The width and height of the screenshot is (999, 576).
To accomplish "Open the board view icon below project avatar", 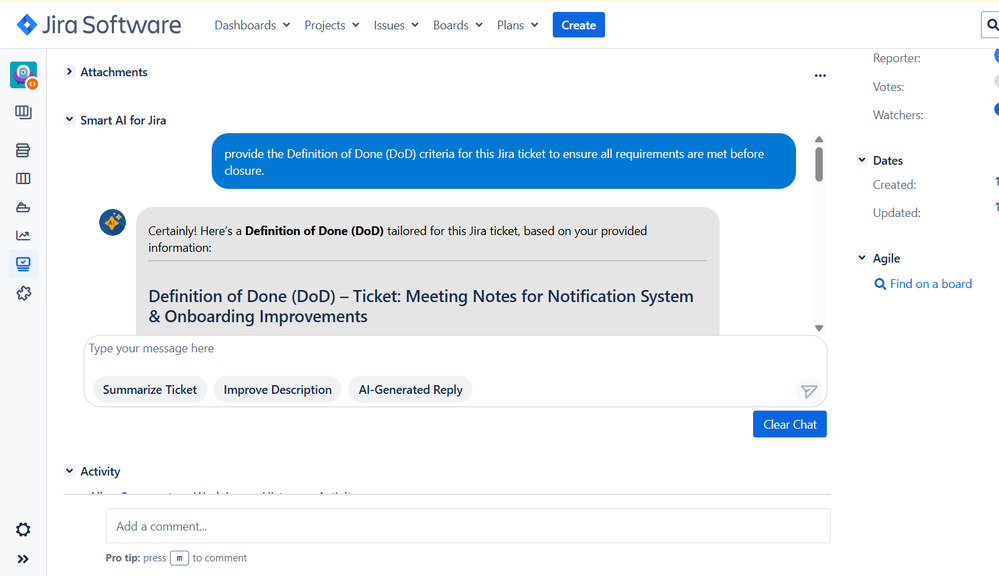I will coord(23,112).
